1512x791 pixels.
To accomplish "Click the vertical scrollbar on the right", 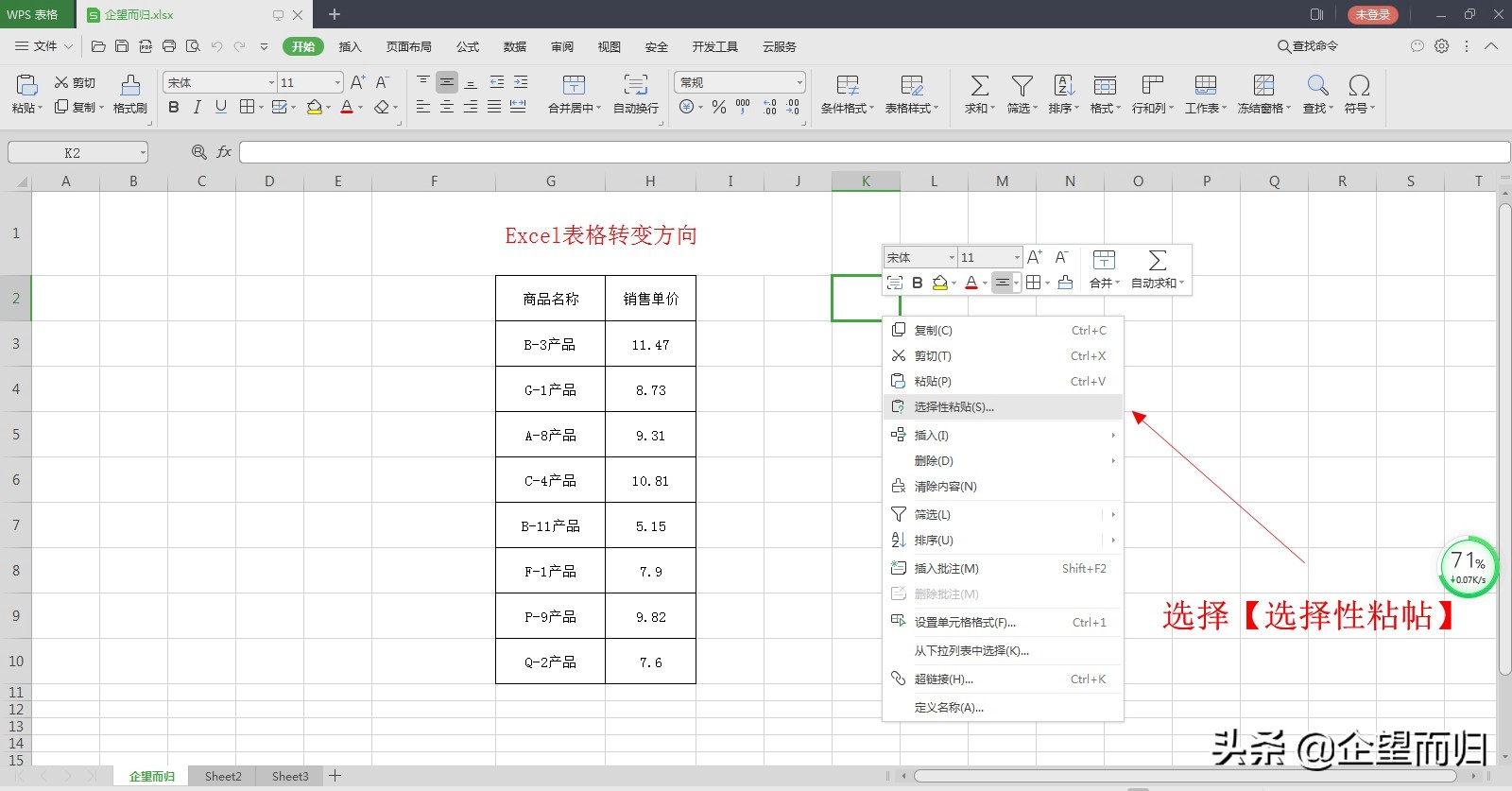I will [1504, 439].
